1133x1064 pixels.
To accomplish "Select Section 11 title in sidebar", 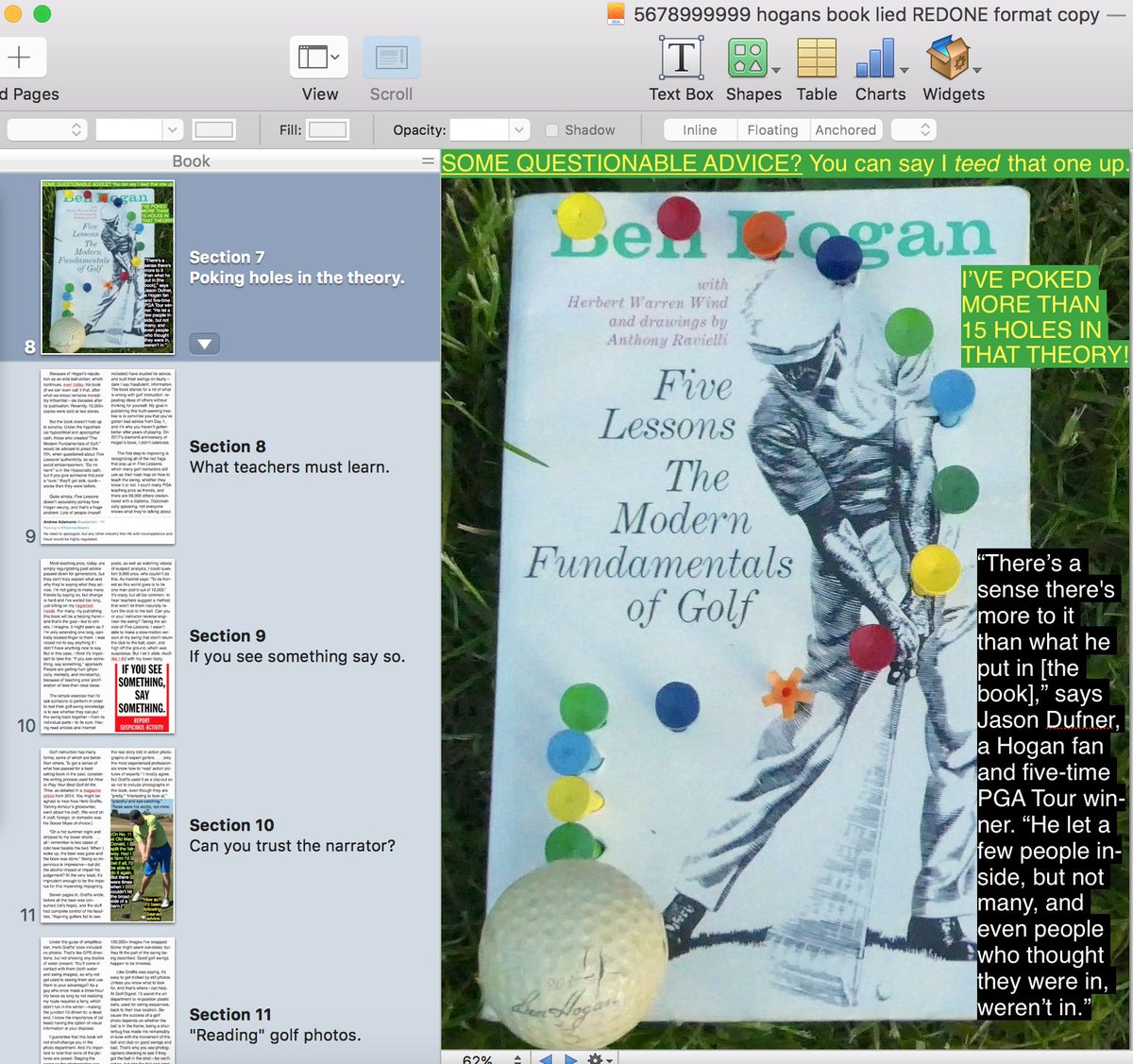I will (x=230, y=1015).
